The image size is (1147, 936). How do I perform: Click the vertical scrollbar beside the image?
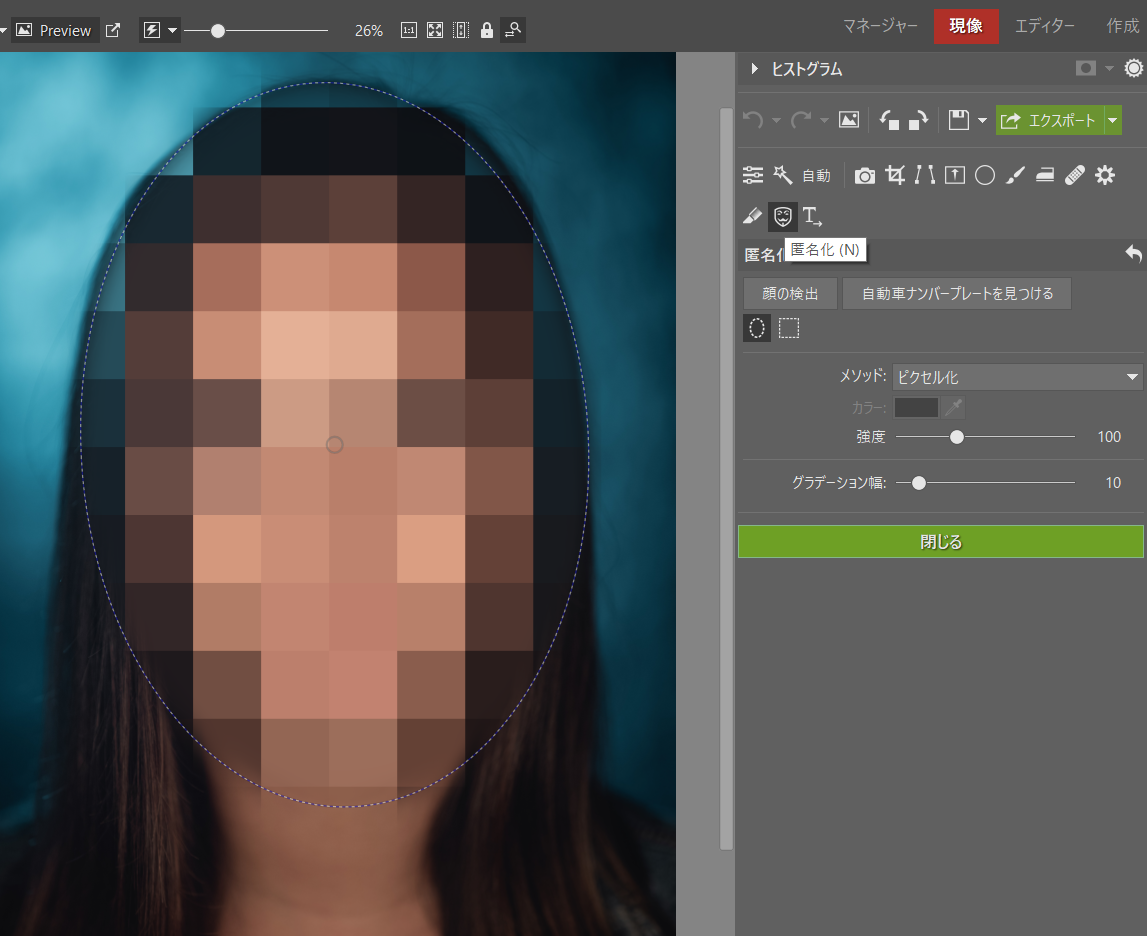tap(726, 479)
